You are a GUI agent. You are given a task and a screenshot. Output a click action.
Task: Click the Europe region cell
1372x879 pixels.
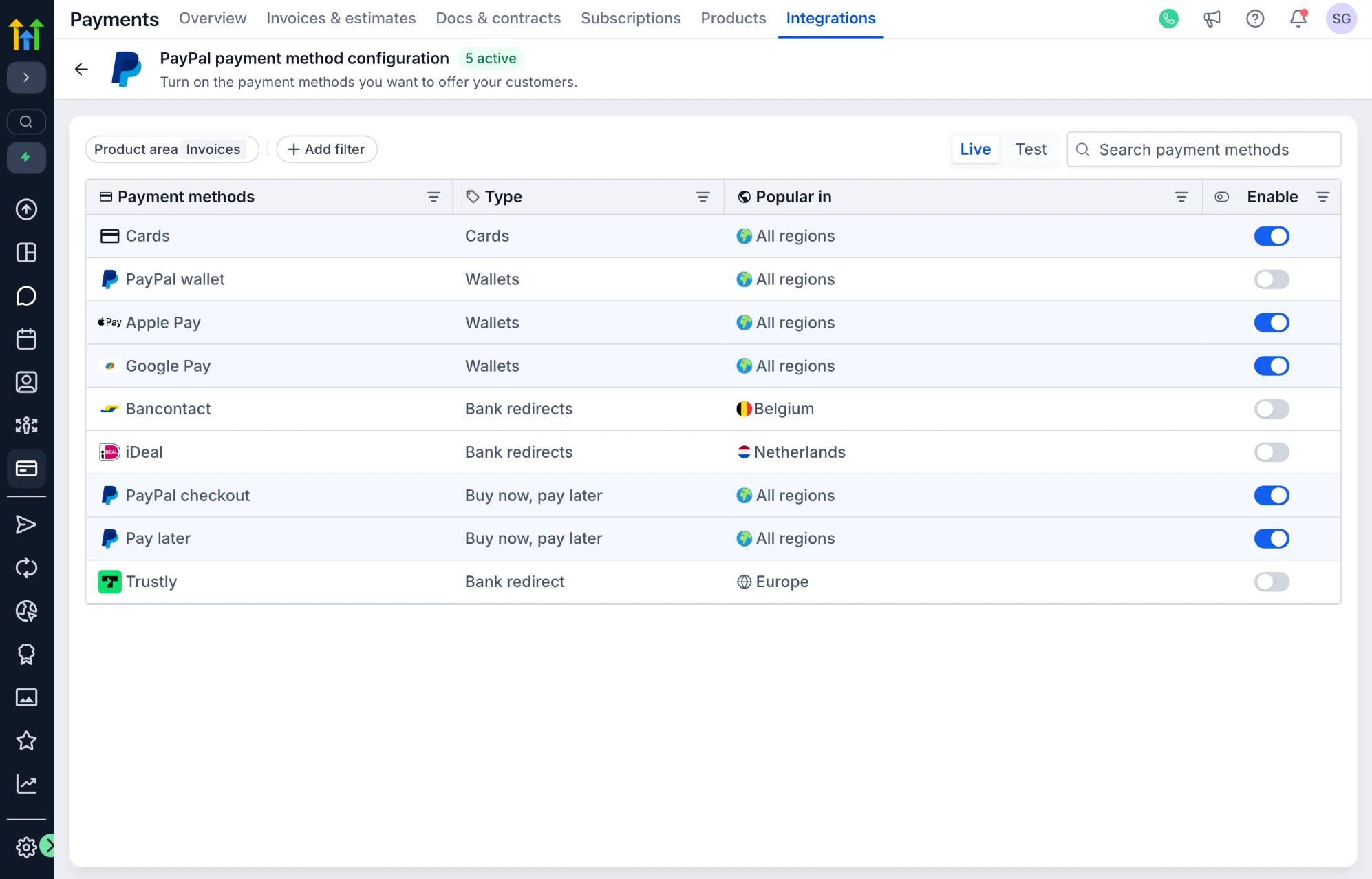pyautogui.click(x=773, y=582)
